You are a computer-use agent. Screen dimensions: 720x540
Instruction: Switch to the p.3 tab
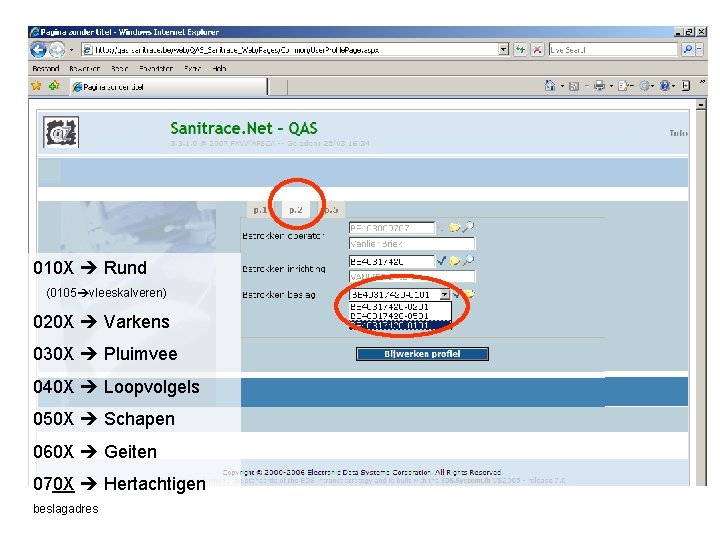click(x=331, y=210)
